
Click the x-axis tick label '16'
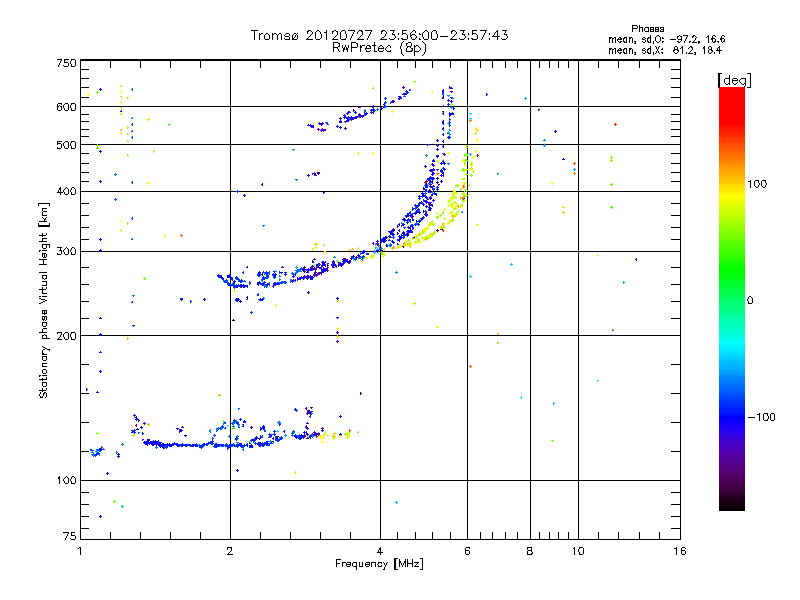[x=680, y=551]
